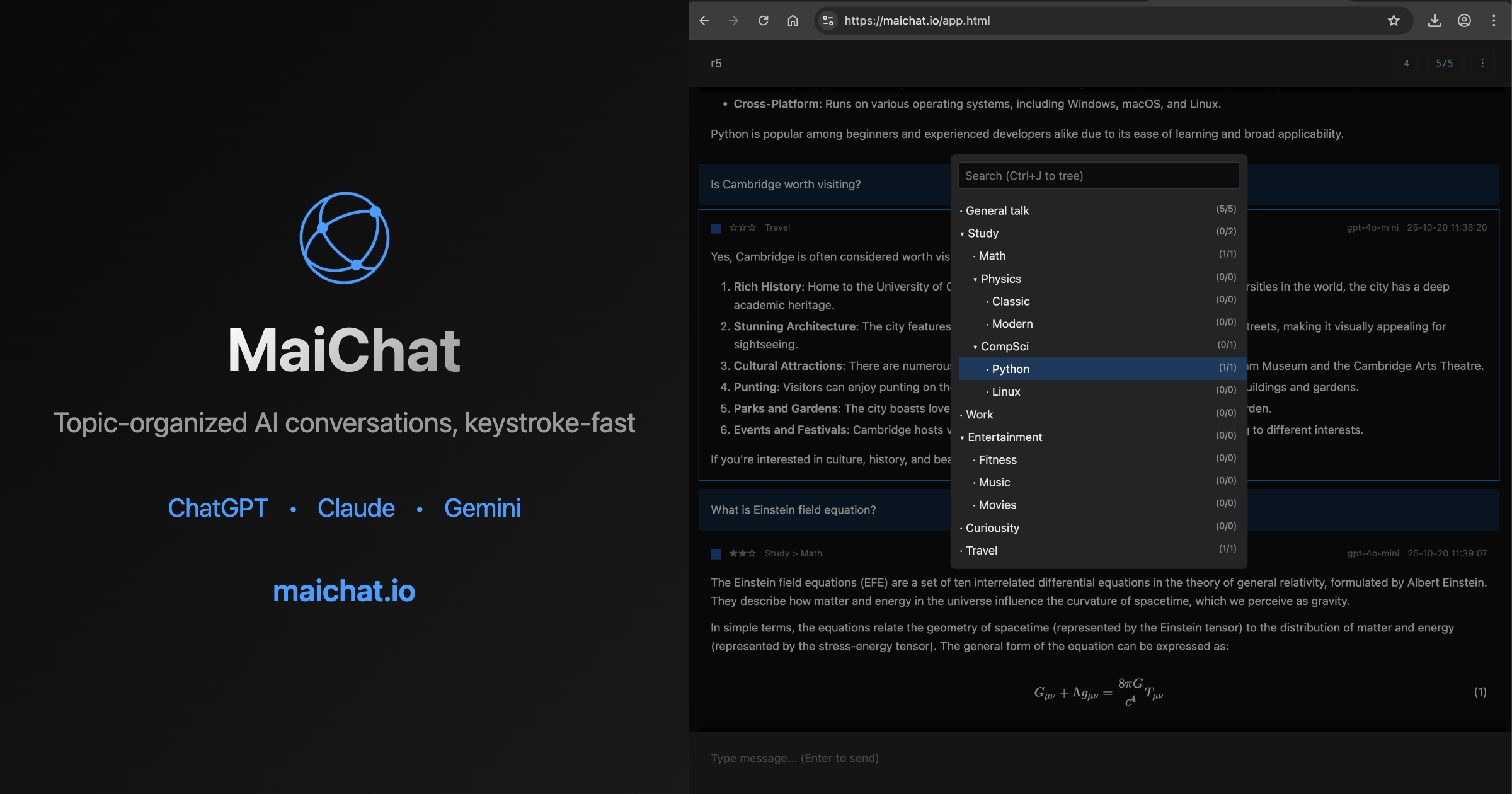Image resolution: width=1512 pixels, height=794 pixels.
Task: Collapse the Physics topic arrow
Action: pyautogui.click(x=975, y=279)
